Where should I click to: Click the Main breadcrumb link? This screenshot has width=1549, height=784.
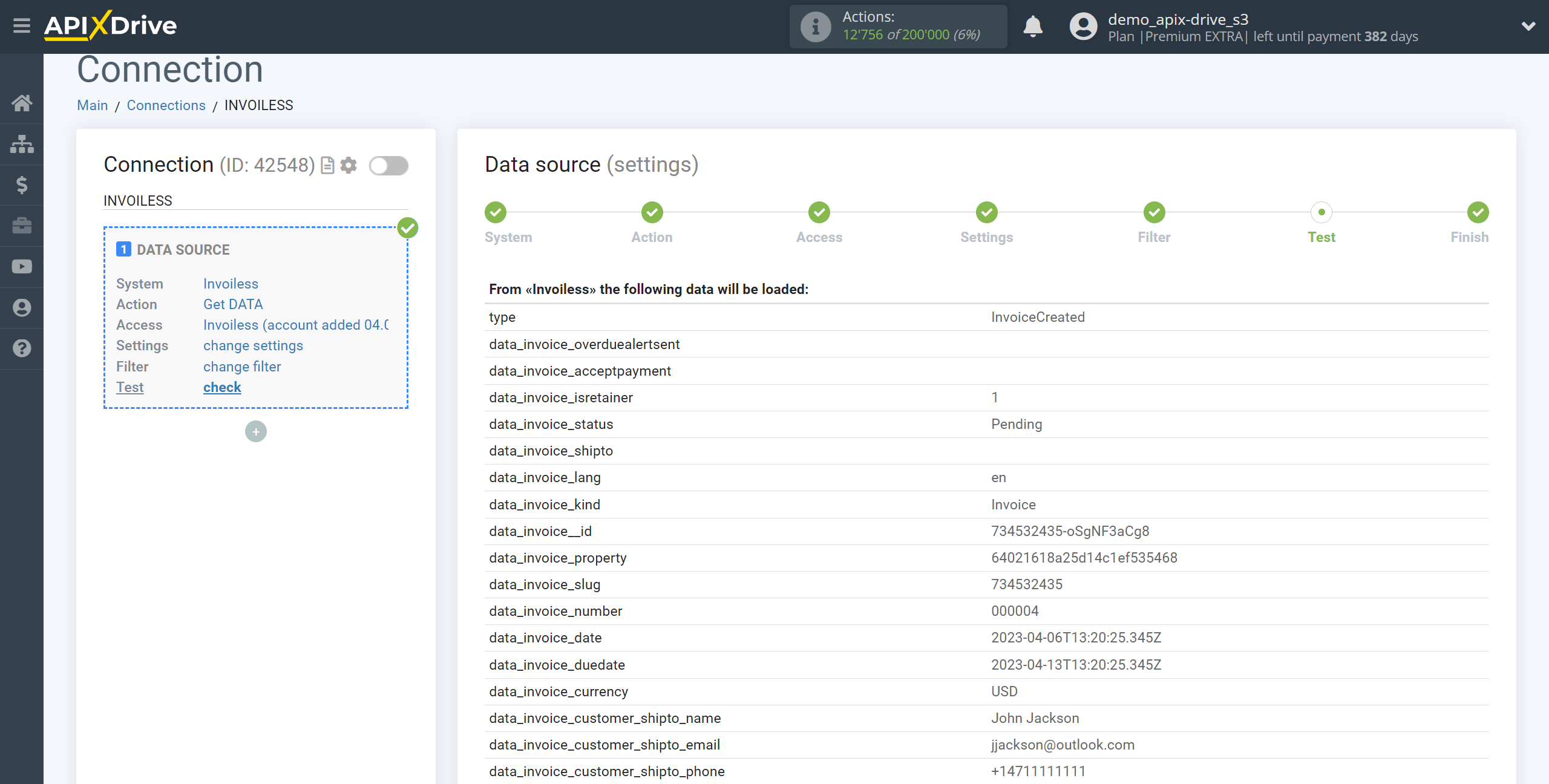93,105
